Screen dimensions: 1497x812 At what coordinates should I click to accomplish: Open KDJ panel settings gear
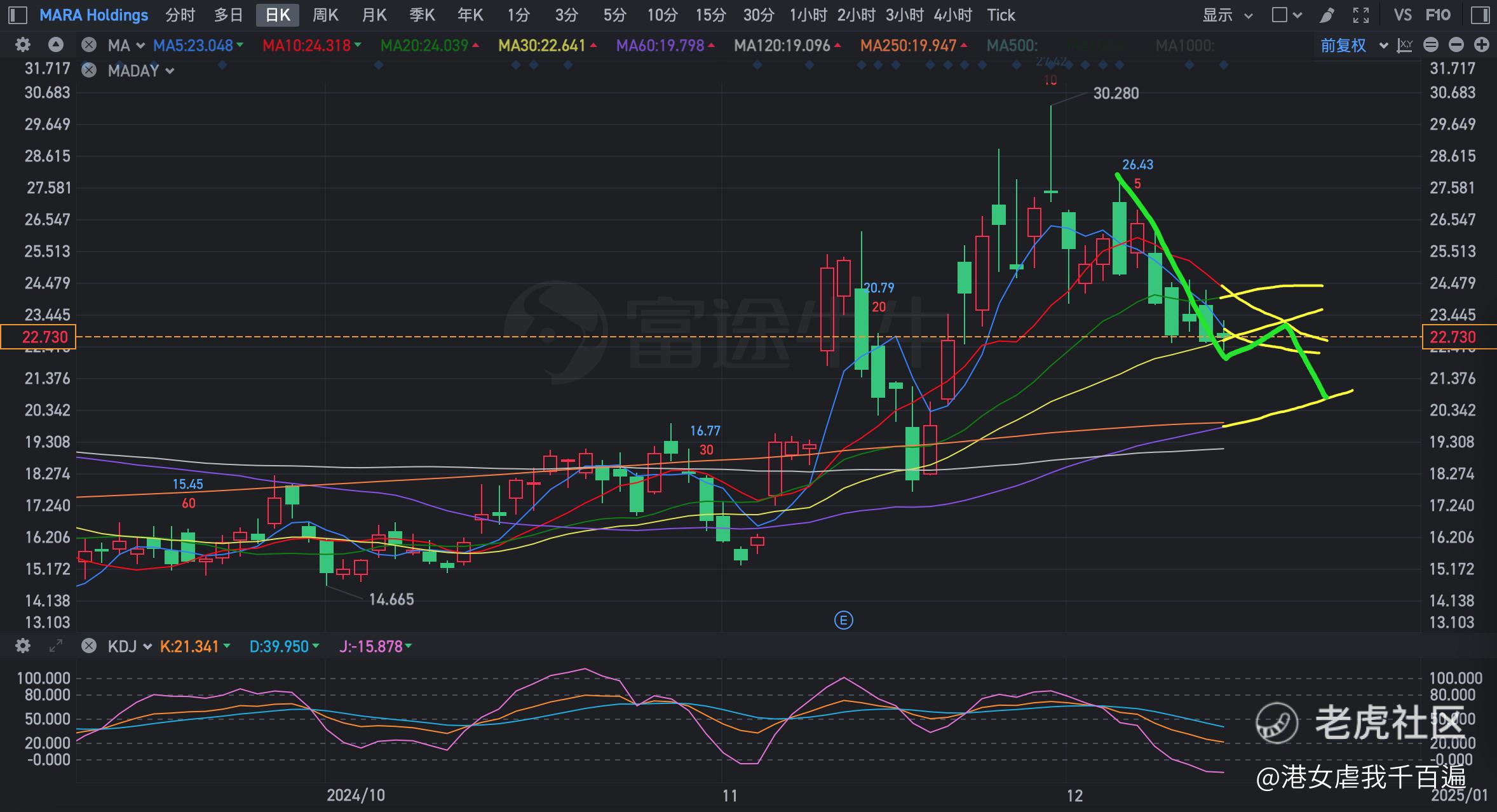23,646
